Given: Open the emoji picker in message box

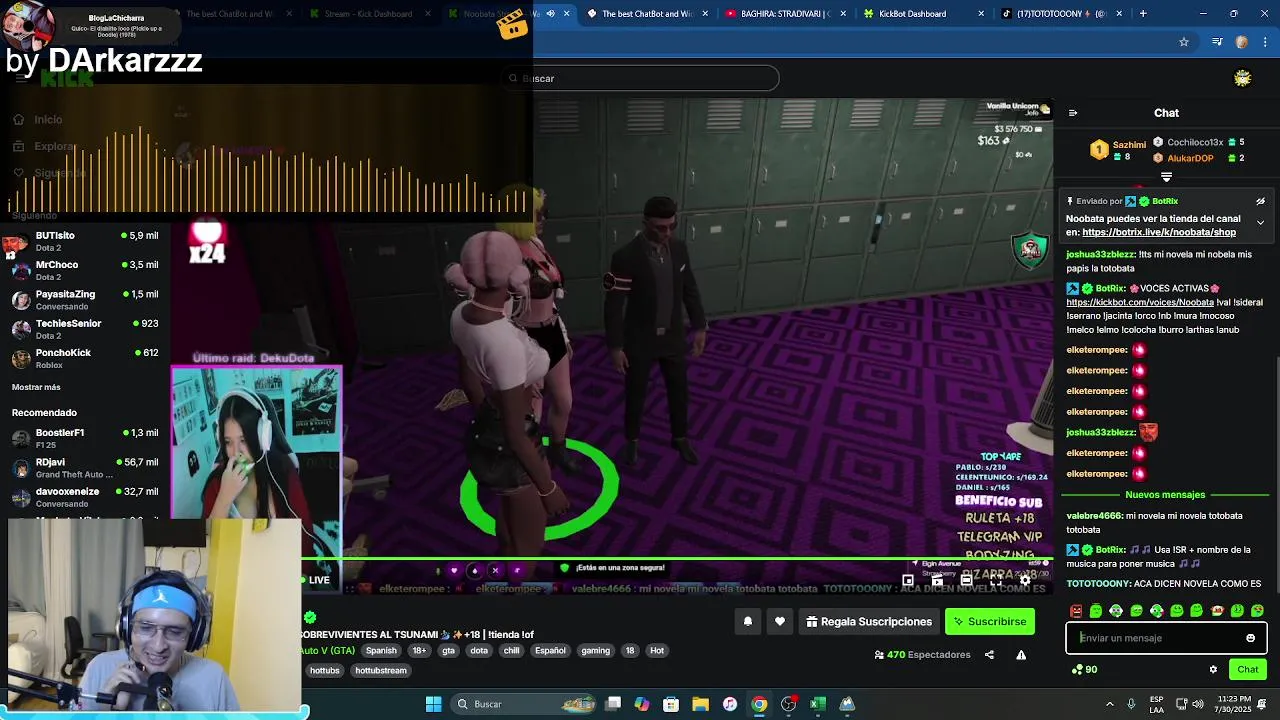Looking at the screenshot, I should point(1250,638).
